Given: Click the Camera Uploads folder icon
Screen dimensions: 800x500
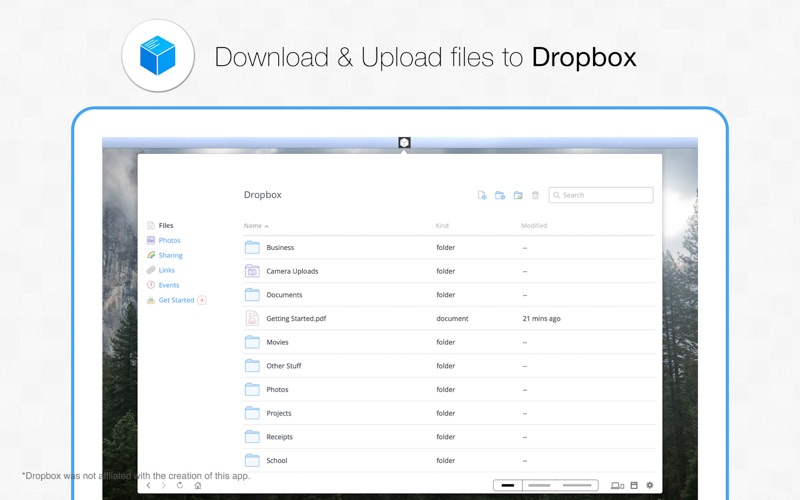Looking at the screenshot, I should click(x=252, y=271).
